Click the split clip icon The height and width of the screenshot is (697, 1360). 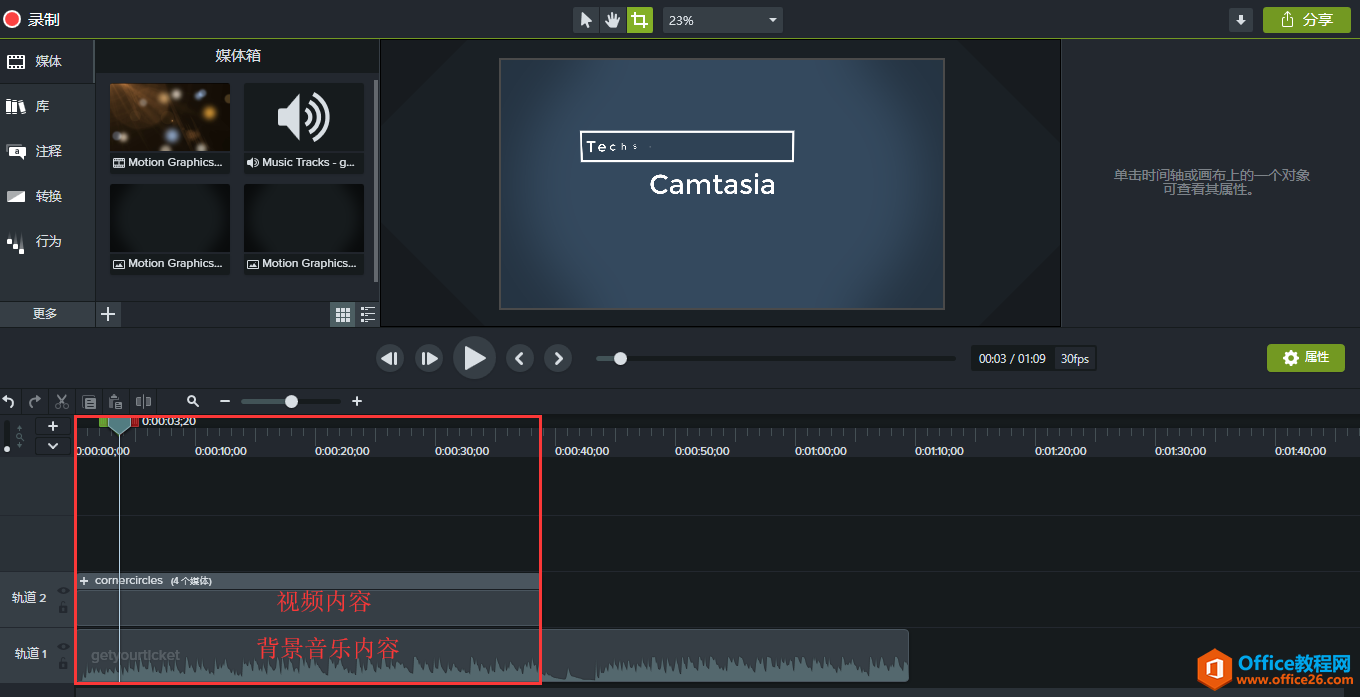[x=143, y=401]
